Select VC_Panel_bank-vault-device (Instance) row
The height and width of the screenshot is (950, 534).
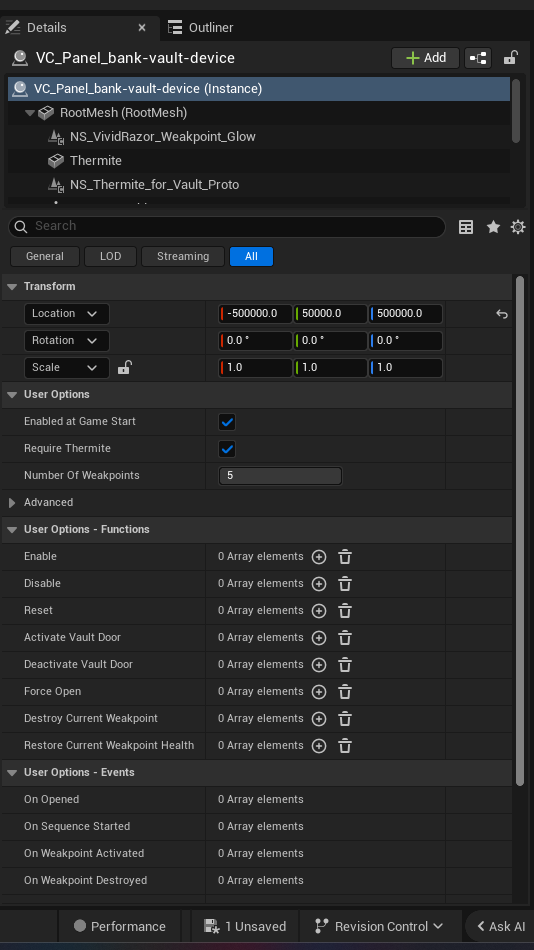(259, 89)
